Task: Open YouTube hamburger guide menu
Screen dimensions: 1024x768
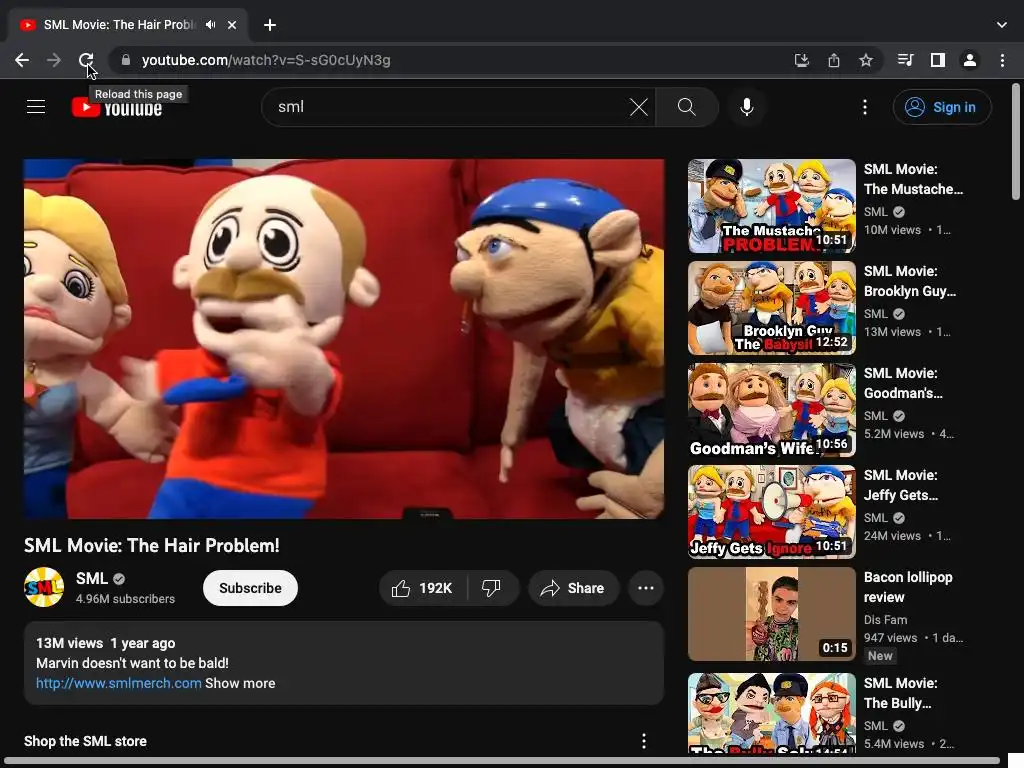Action: [36, 106]
